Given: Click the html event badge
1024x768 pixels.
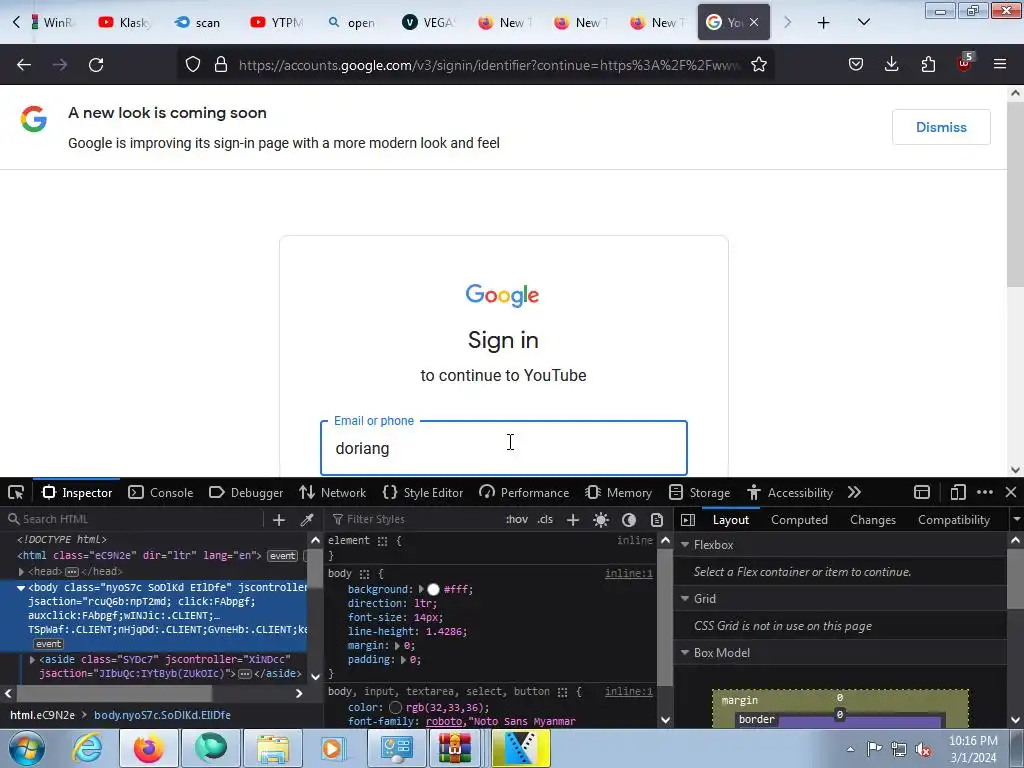Looking at the screenshot, I should point(283,556).
